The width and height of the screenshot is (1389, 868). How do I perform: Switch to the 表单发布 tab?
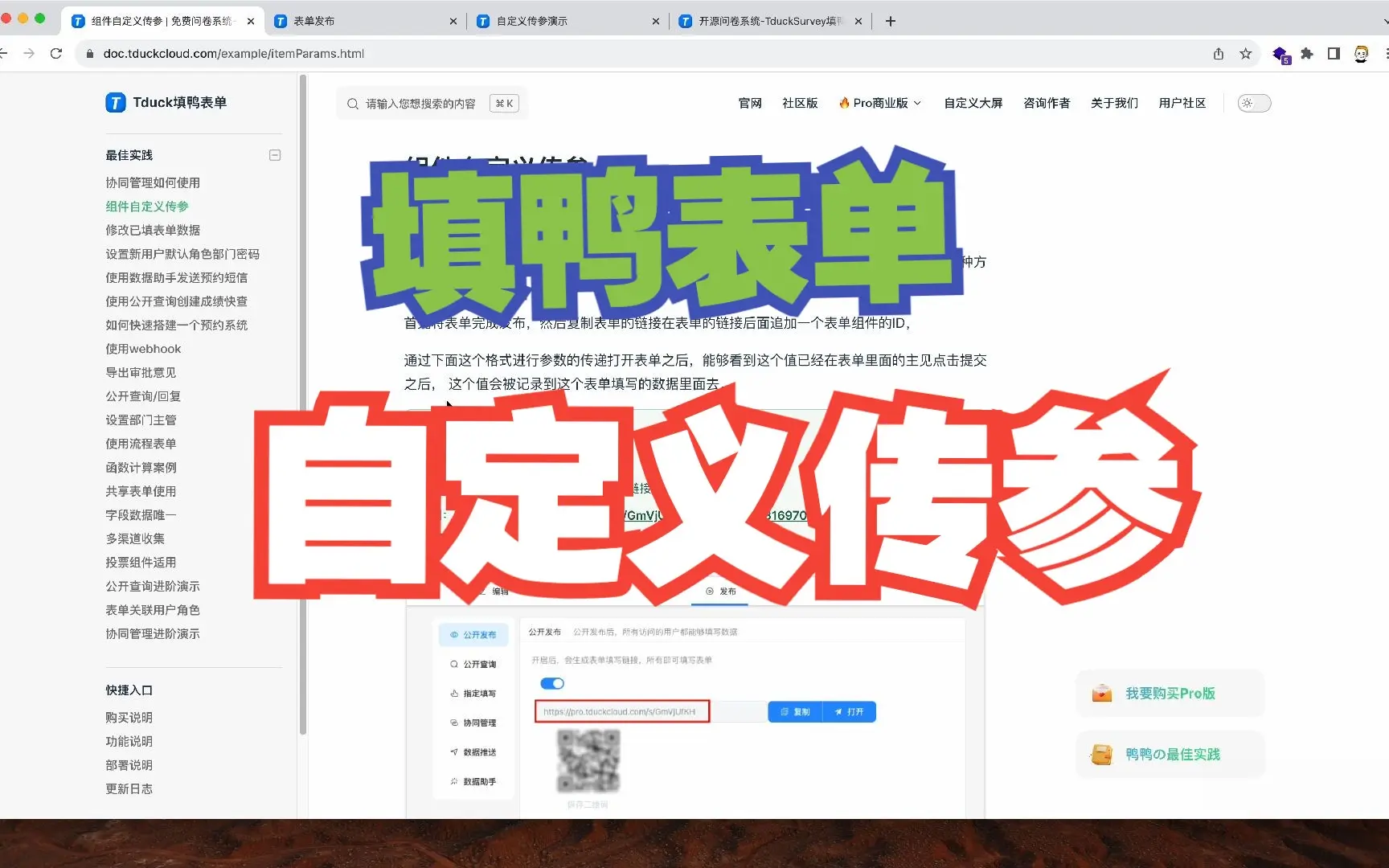366,22
